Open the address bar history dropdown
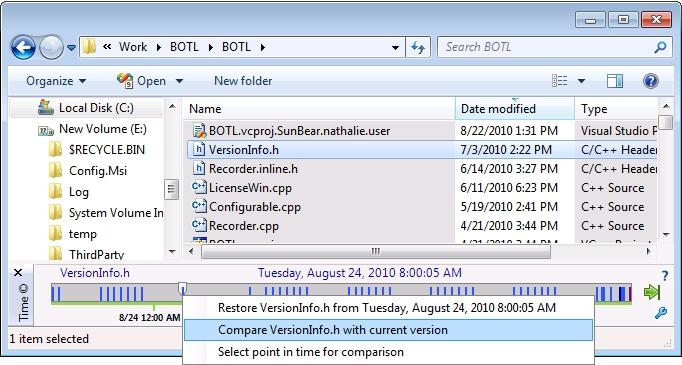The height and width of the screenshot is (365, 682). click(x=395, y=47)
